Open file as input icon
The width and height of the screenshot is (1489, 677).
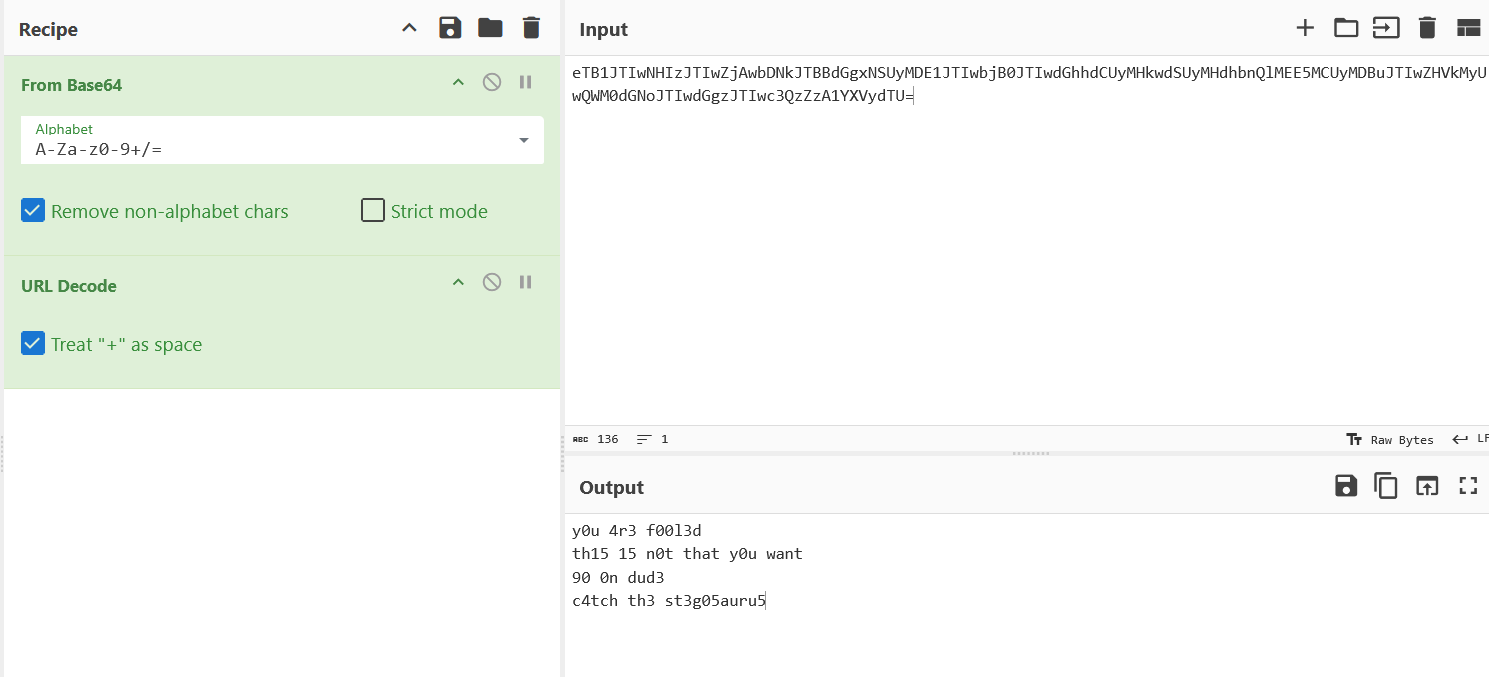coord(1386,28)
